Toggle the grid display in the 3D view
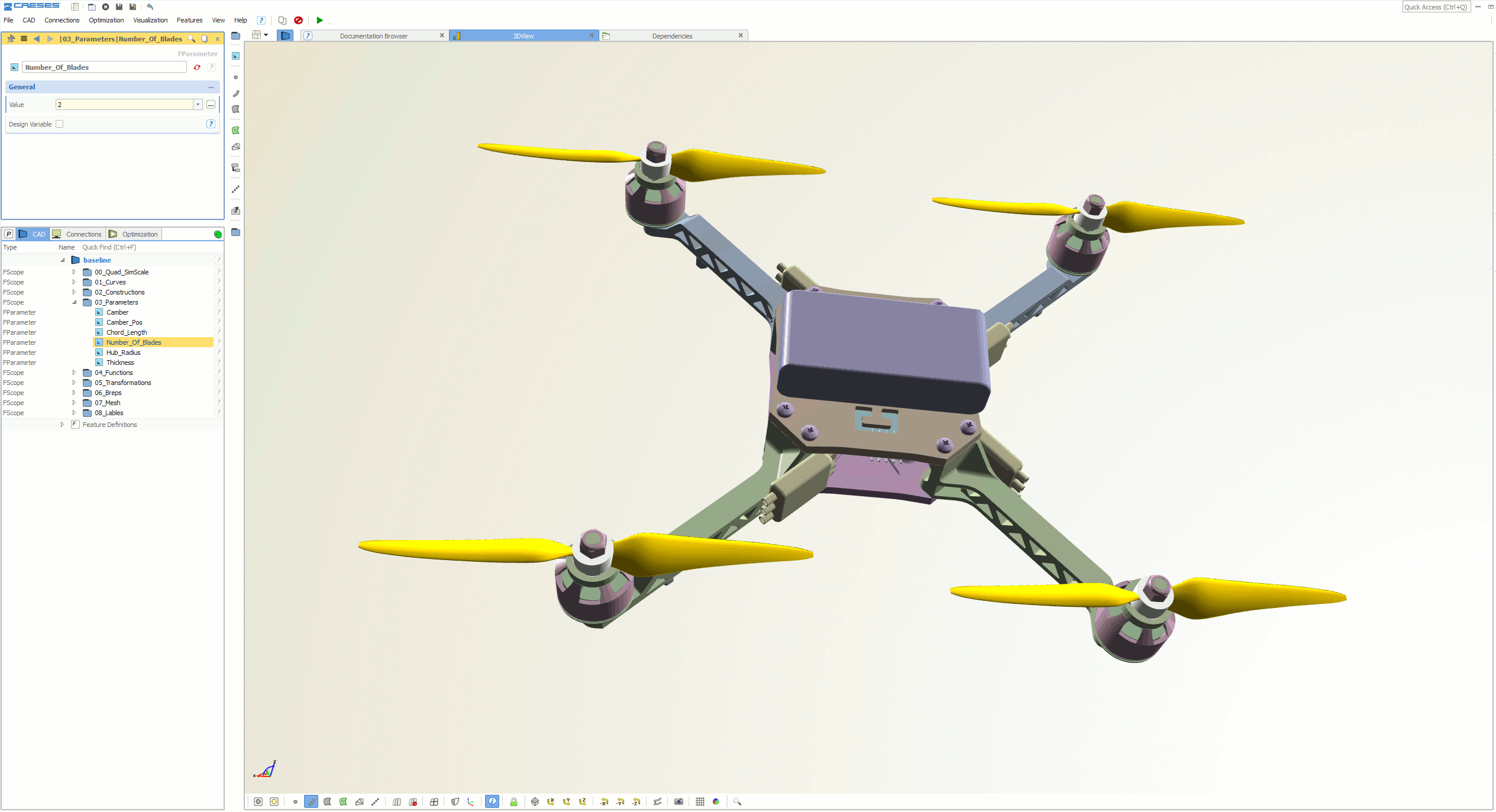Image resolution: width=1496 pixels, height=812 pixels. pyautogui.click(x=700, y=801)
